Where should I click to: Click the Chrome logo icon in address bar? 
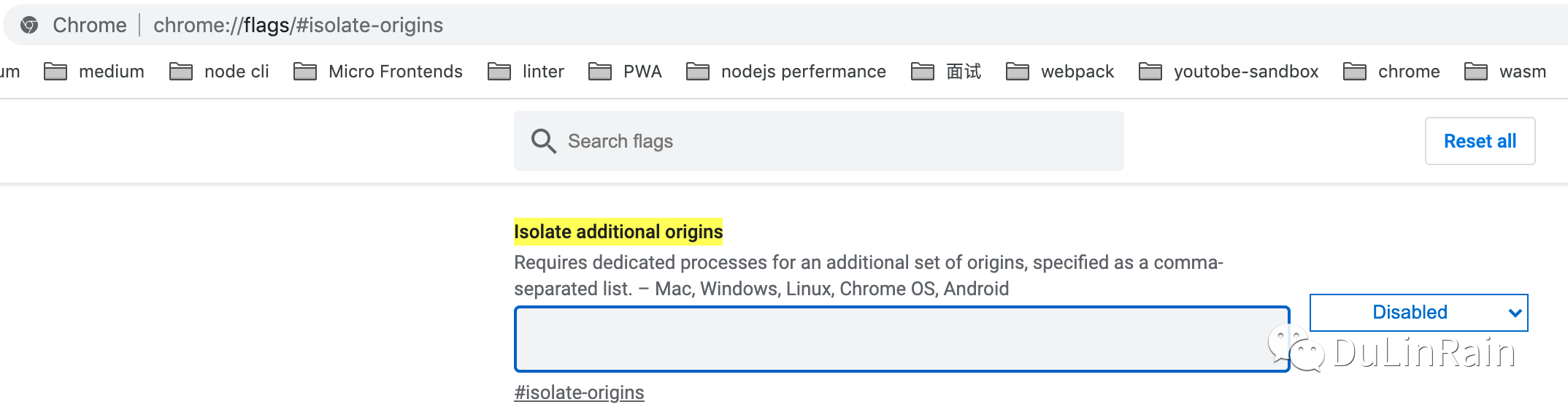click(x=29, y=26)
